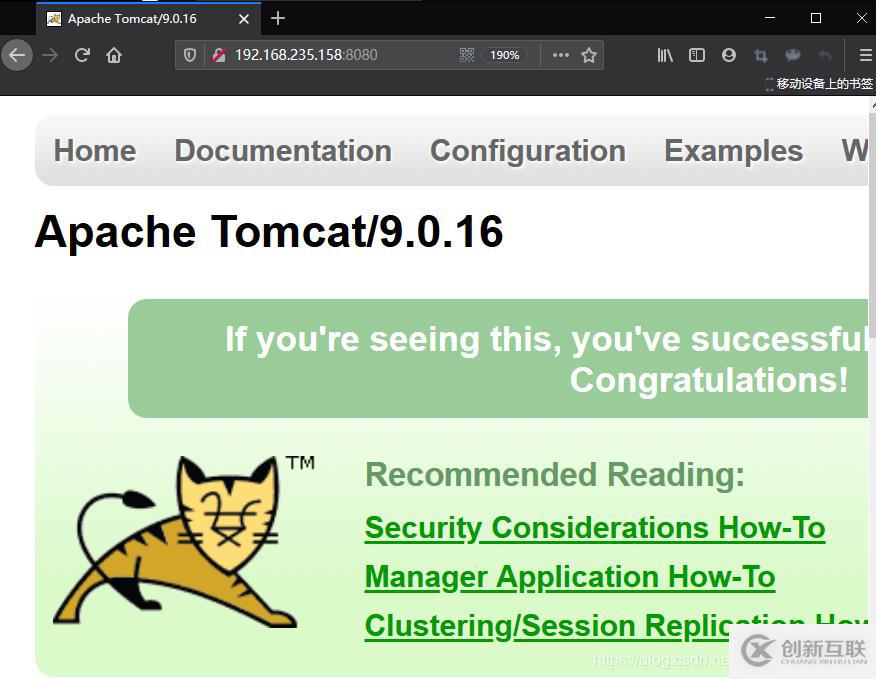Open the browser home page
This screenshot has height=679, width=876.
(x=114, y=55)
